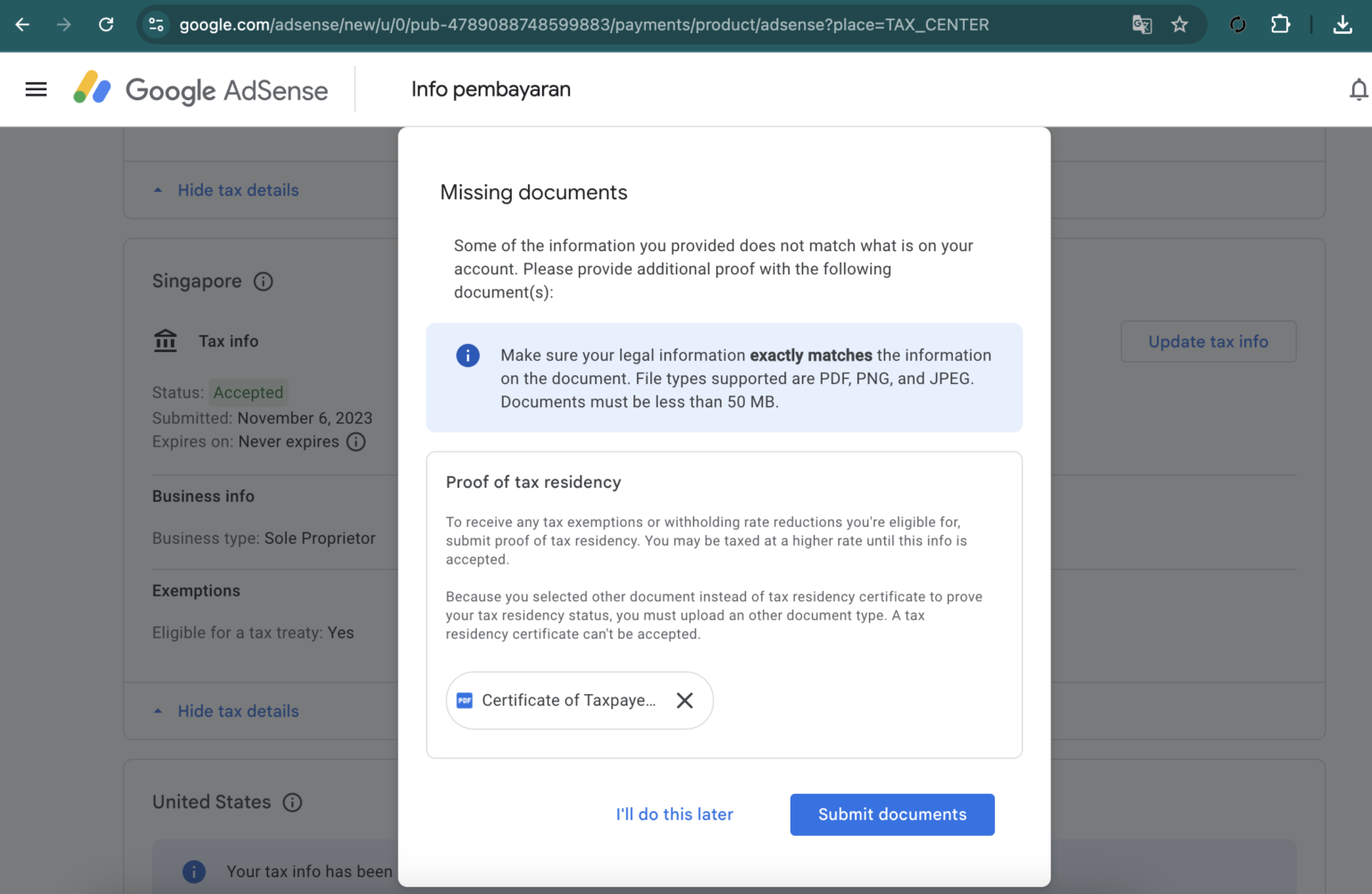1372x894 pixels.
Task: Click the PDF icon on the certificate attachment
Action: (x=464, y=700)
